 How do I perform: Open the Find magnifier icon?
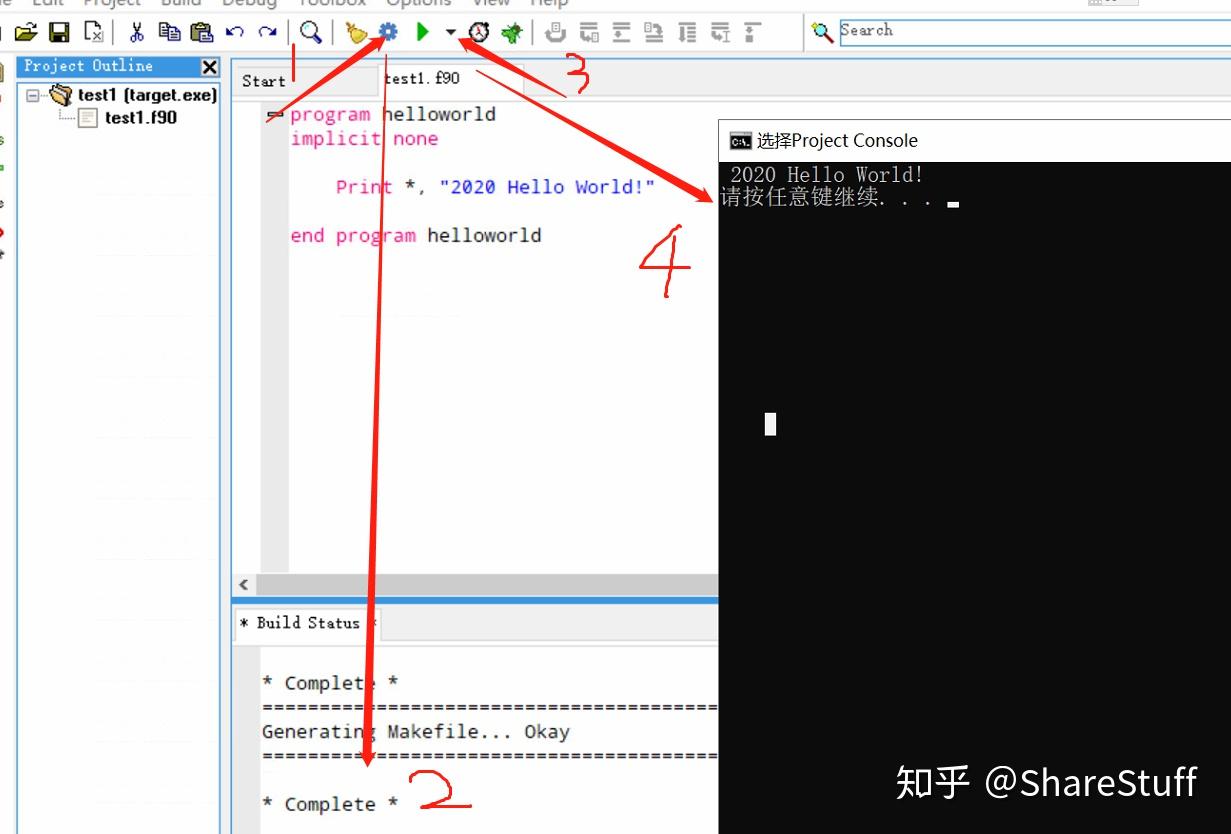pyautogui.click(x=310, y=31)
